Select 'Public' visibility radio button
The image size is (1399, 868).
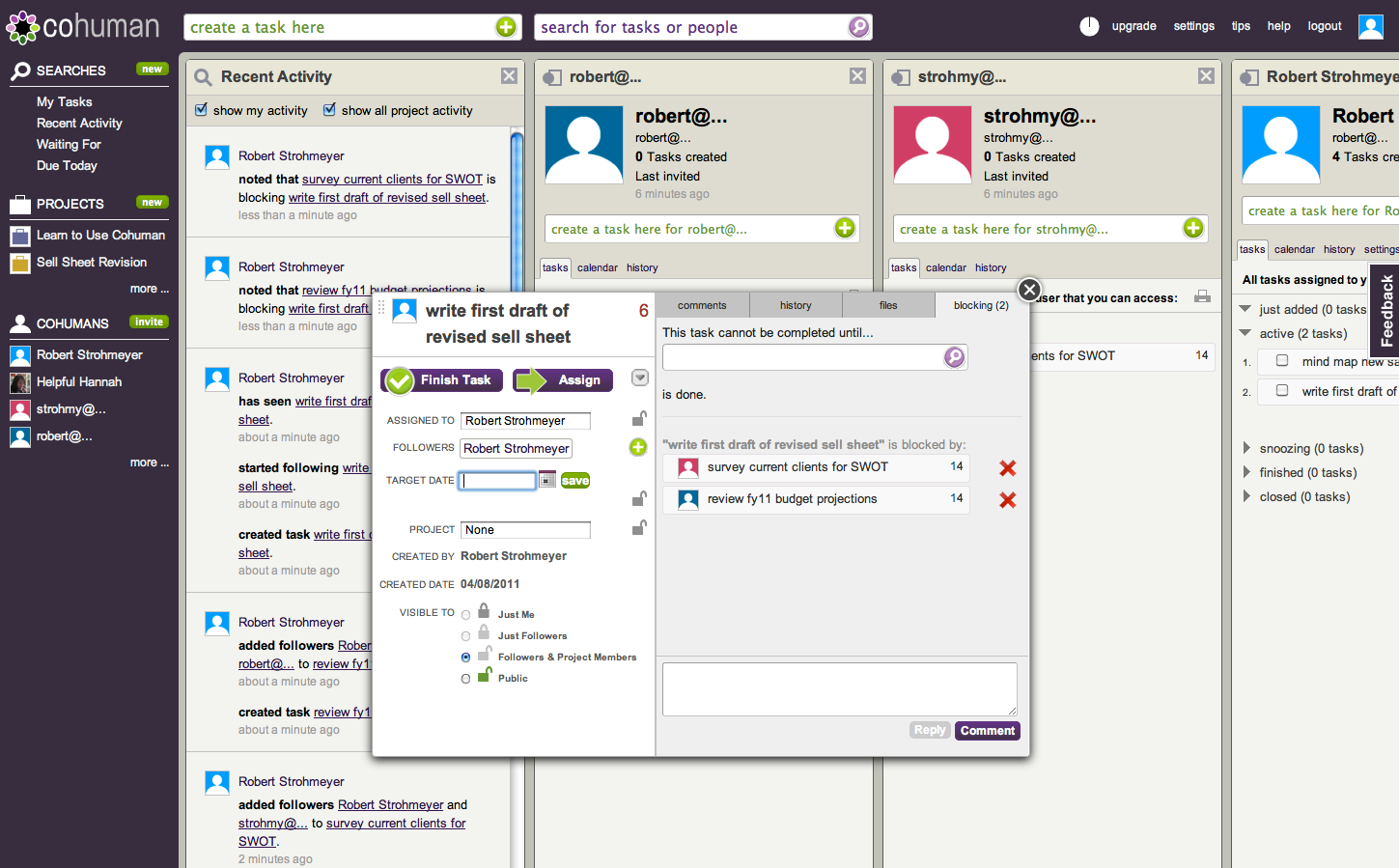(x=465, y=679)
